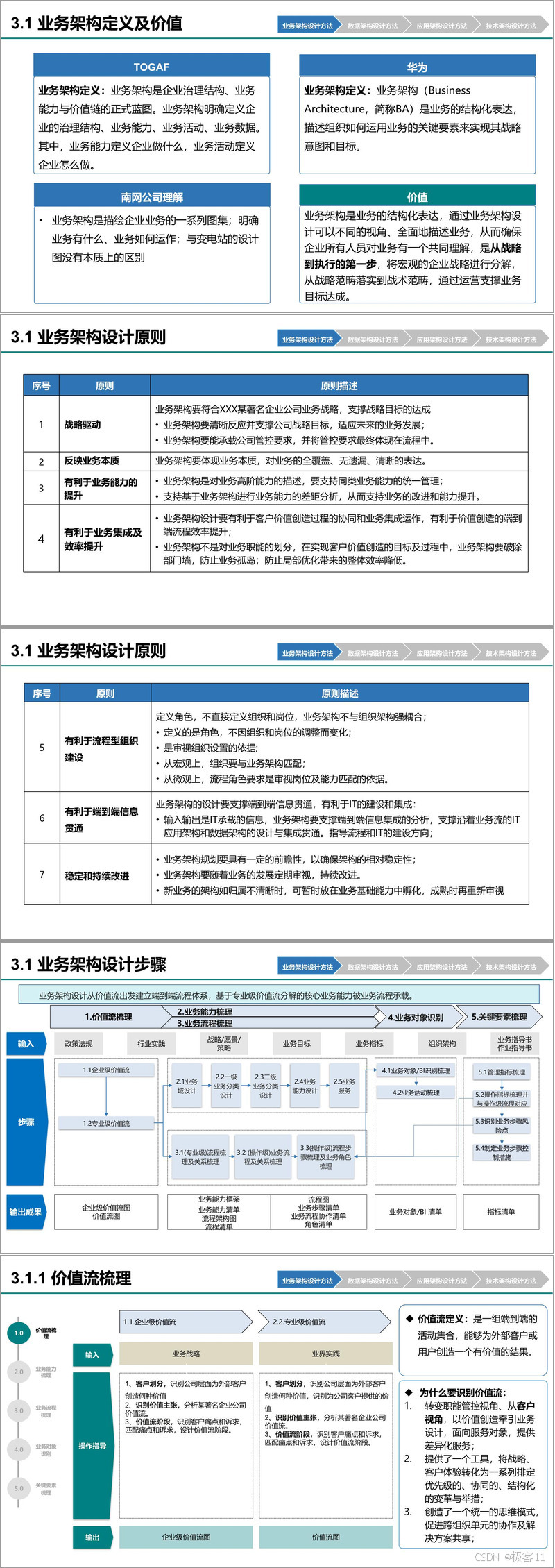Click the 3.2(操作级)业务流程及关系梳理 box
The width and height of the screenshot is (555, 1568).
click(x=263, y=1156)
